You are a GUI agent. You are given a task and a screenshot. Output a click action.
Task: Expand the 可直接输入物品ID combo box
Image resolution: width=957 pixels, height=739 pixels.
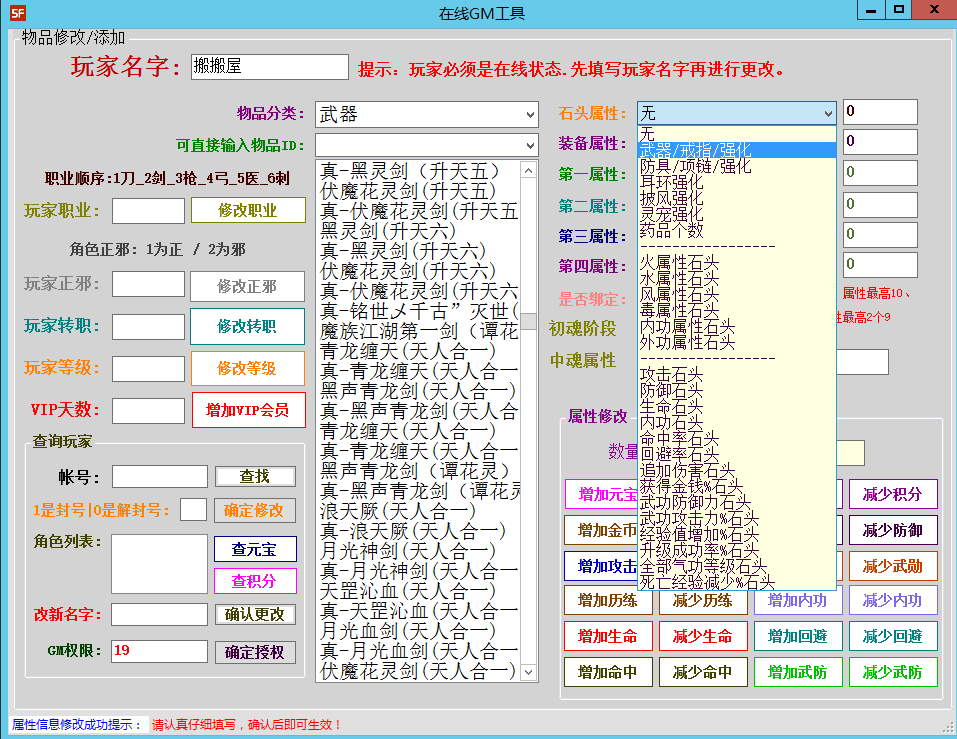tap(528, 145)
